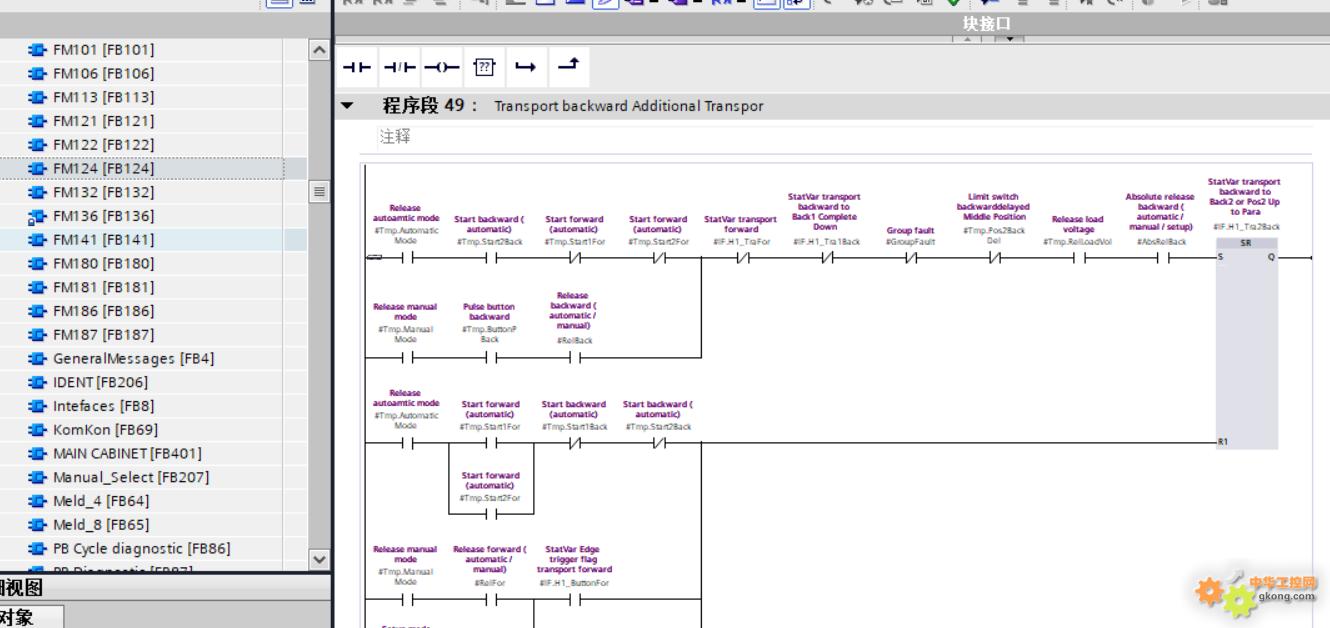The image size is (1330, 628).
Task: Insert an empty box instruction
Action: (484, 67)
